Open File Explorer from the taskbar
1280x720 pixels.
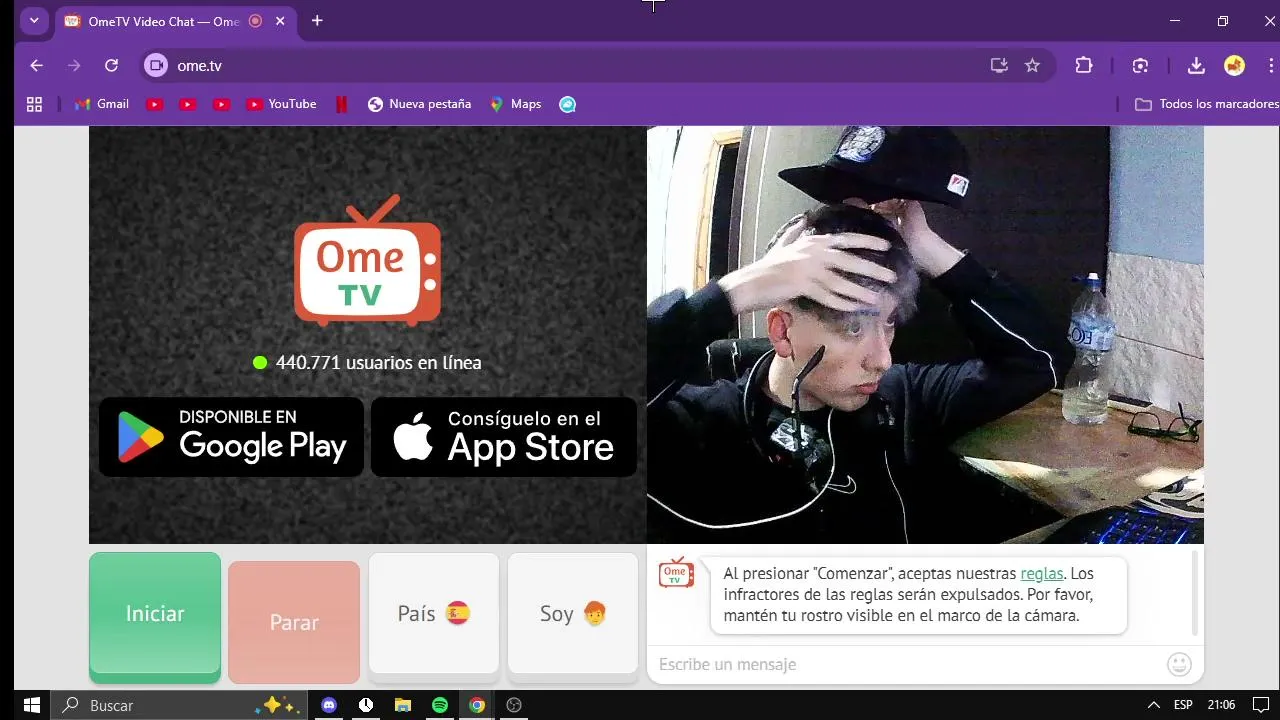click(x=403, y=705)
